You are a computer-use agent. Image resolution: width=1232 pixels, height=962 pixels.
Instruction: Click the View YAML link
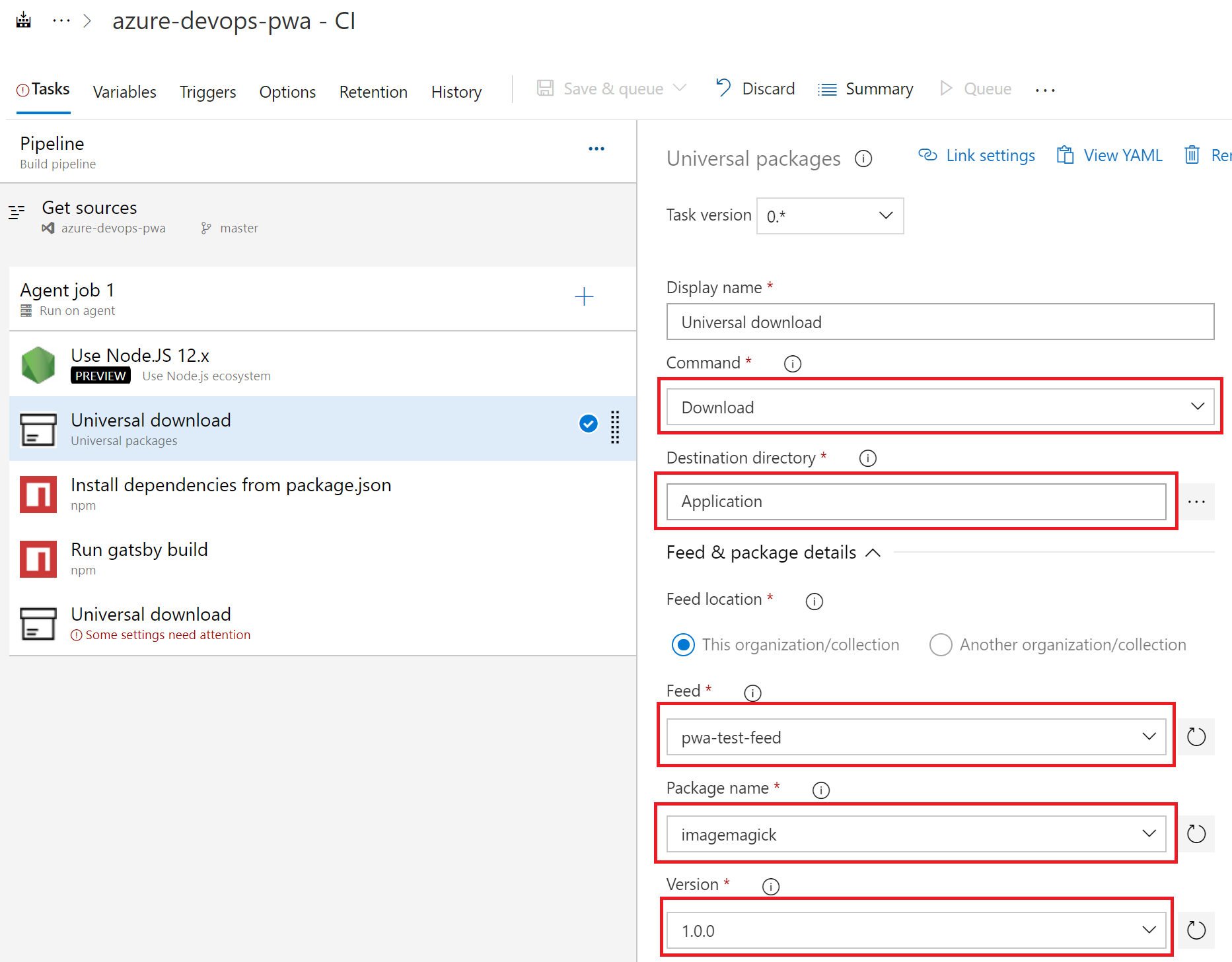1110,156
